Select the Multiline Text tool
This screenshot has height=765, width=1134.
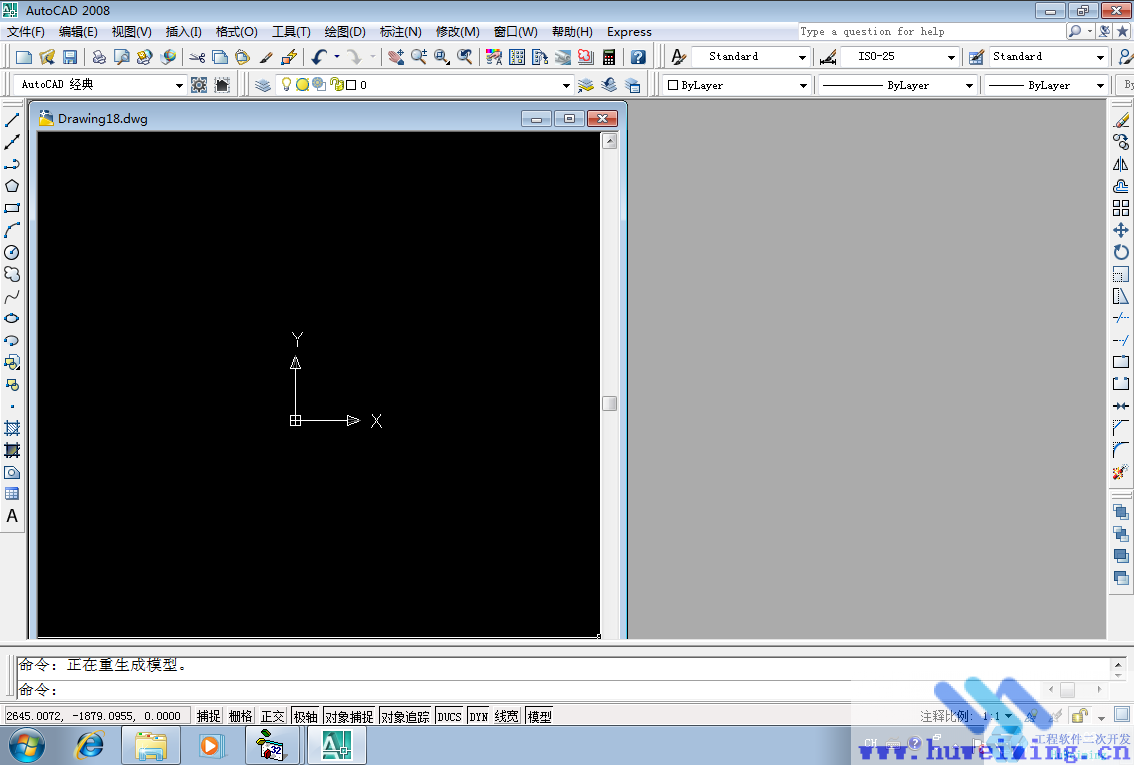(x=12, y=516)
